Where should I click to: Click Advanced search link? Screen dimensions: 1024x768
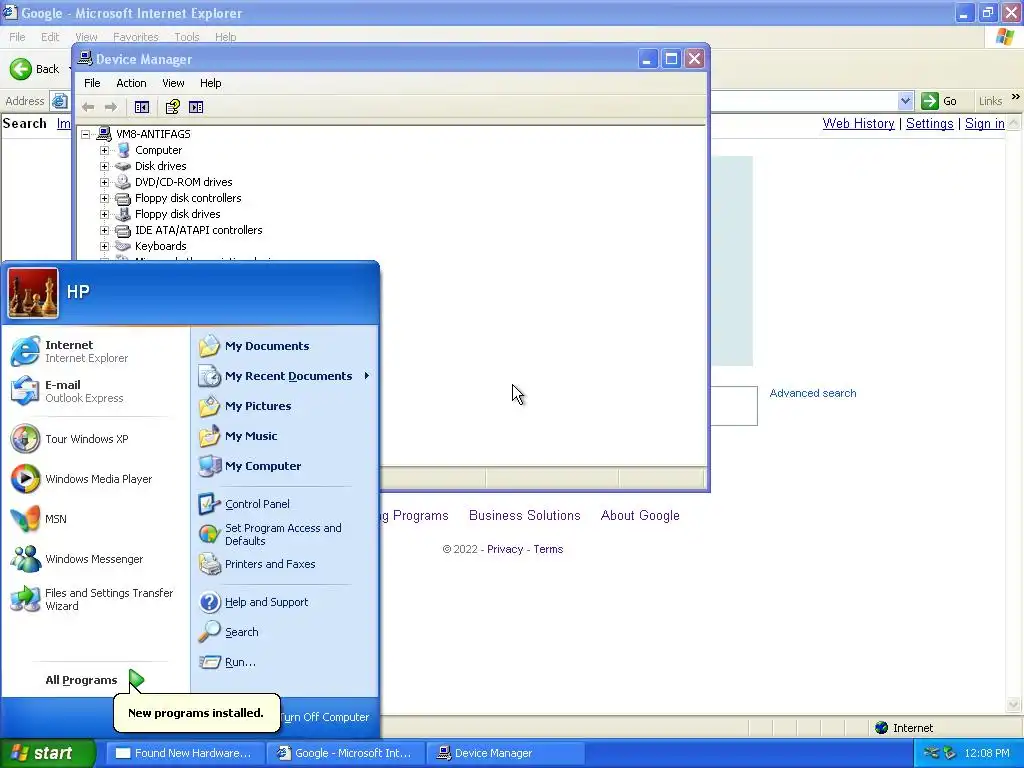(812, 393)
